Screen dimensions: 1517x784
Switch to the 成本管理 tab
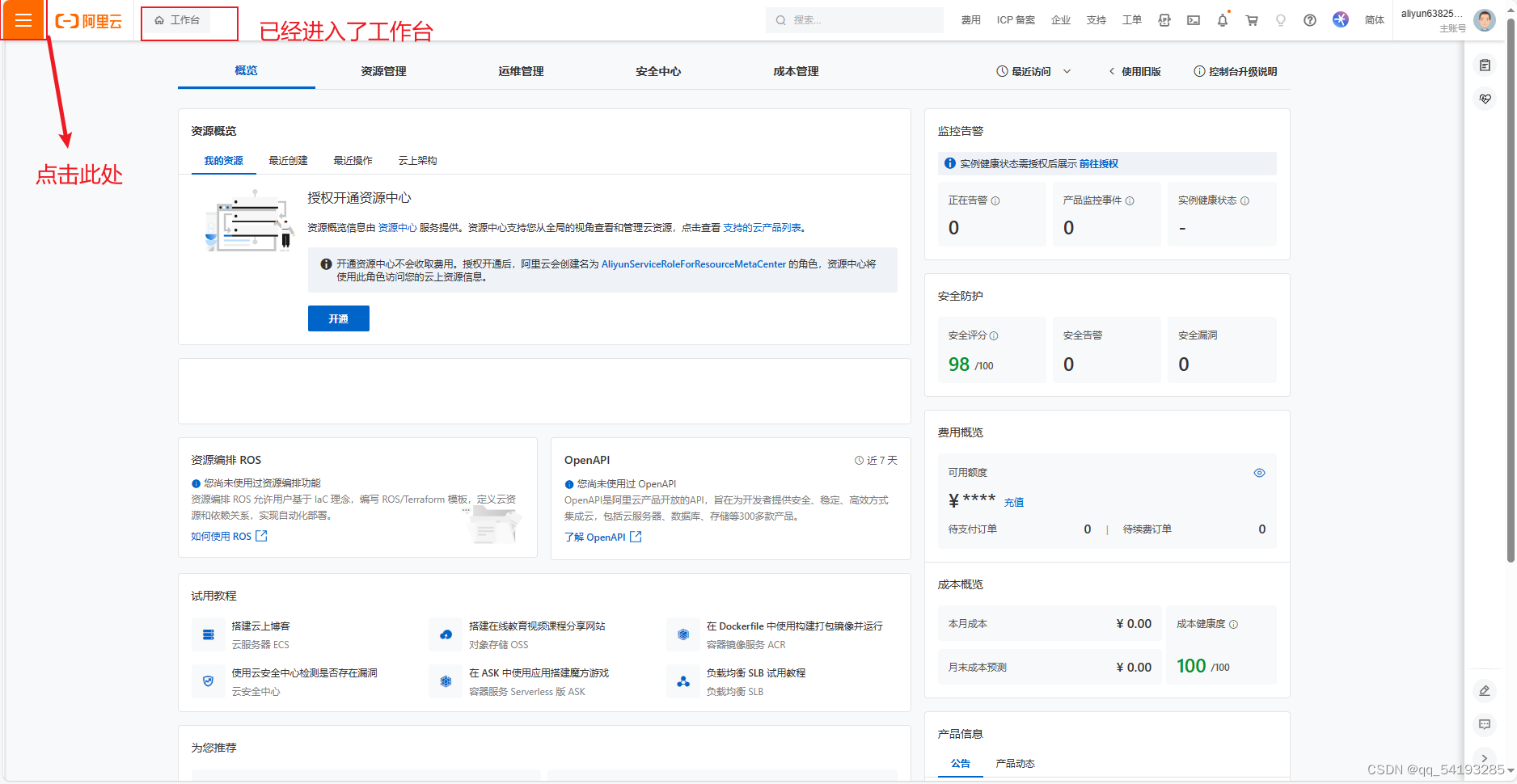click(x=796, y=71)
